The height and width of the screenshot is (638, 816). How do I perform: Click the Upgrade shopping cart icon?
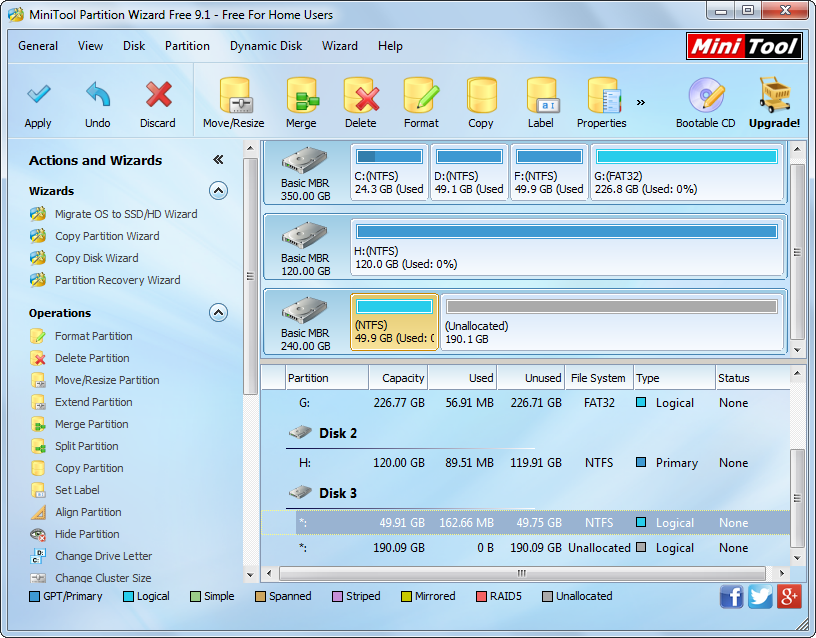pyautogui.click(x=775, y=95)
